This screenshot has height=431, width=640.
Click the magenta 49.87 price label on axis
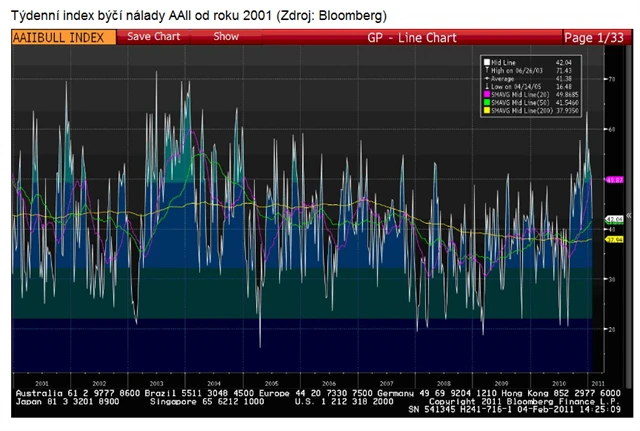pyautogui.click(x=614, y=179)
